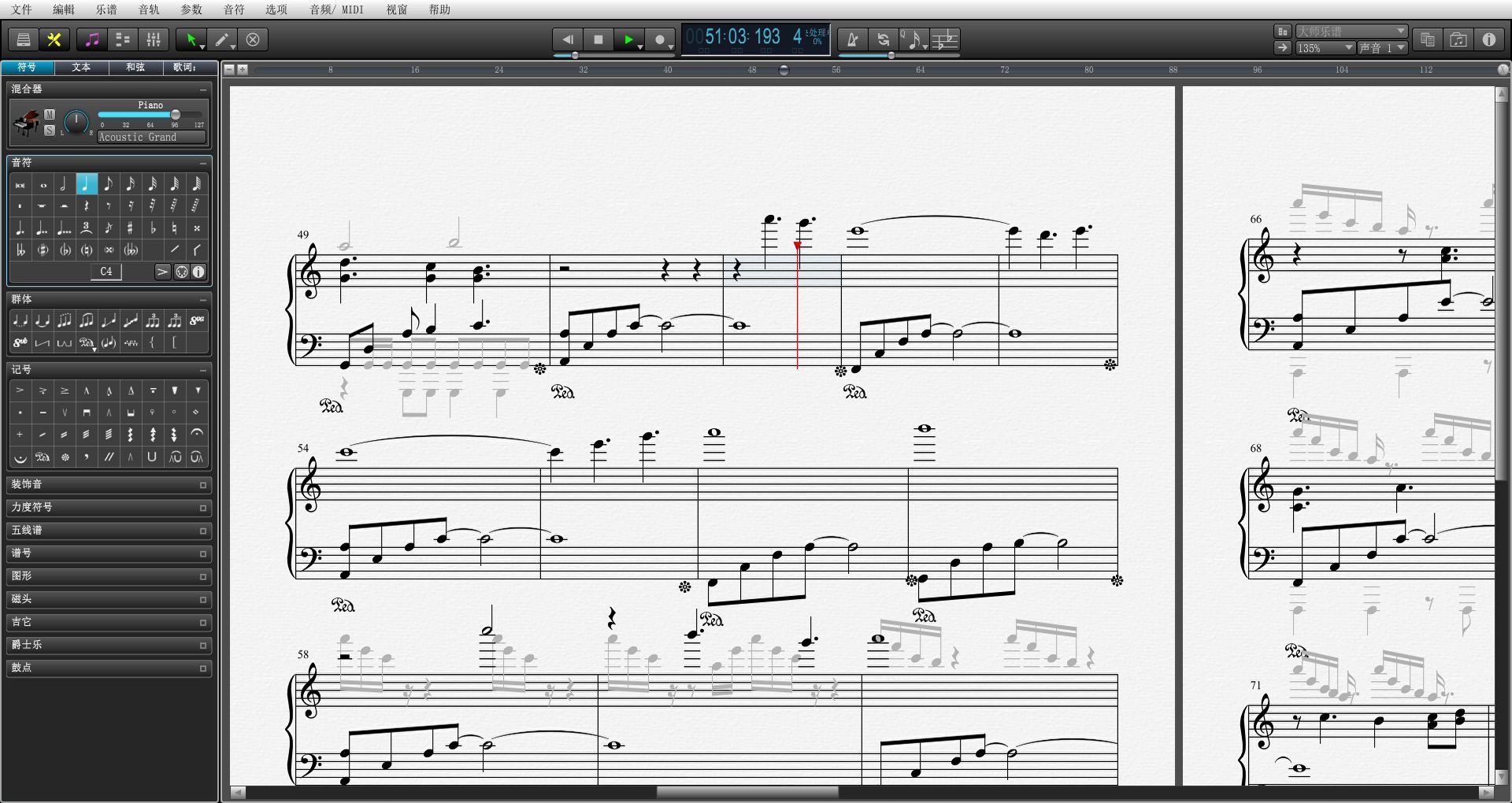Toggle the info button in note panel
This screenshot has height=803, width=1512.
point(199,272)
